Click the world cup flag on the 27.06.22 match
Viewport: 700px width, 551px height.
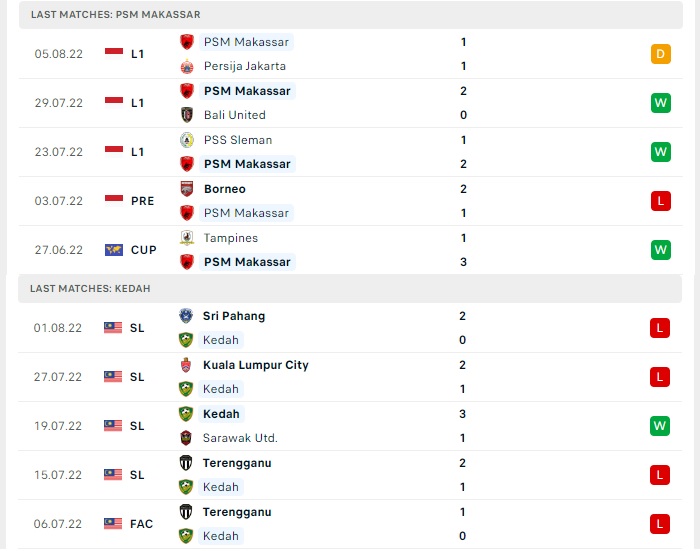tap(114, 250)
